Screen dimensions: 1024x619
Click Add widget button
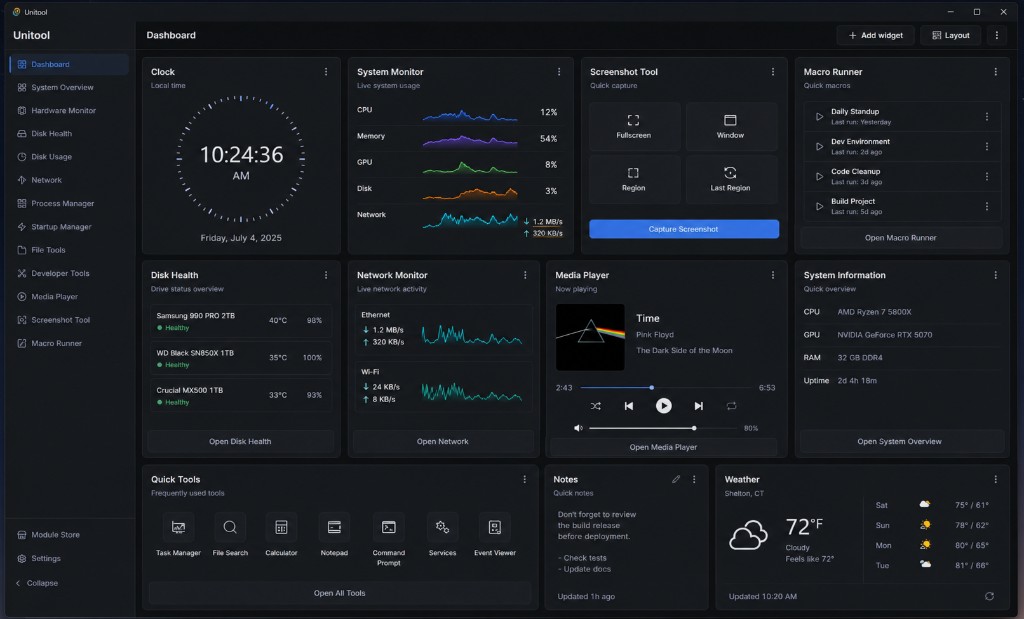pyautogui.click(x=876, y=35)
